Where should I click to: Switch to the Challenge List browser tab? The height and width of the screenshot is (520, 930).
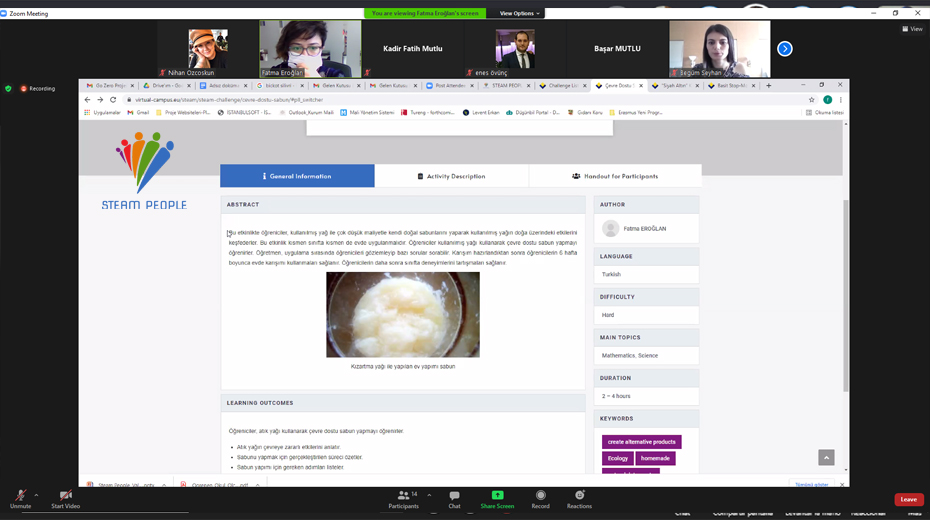tap(560, 85)
